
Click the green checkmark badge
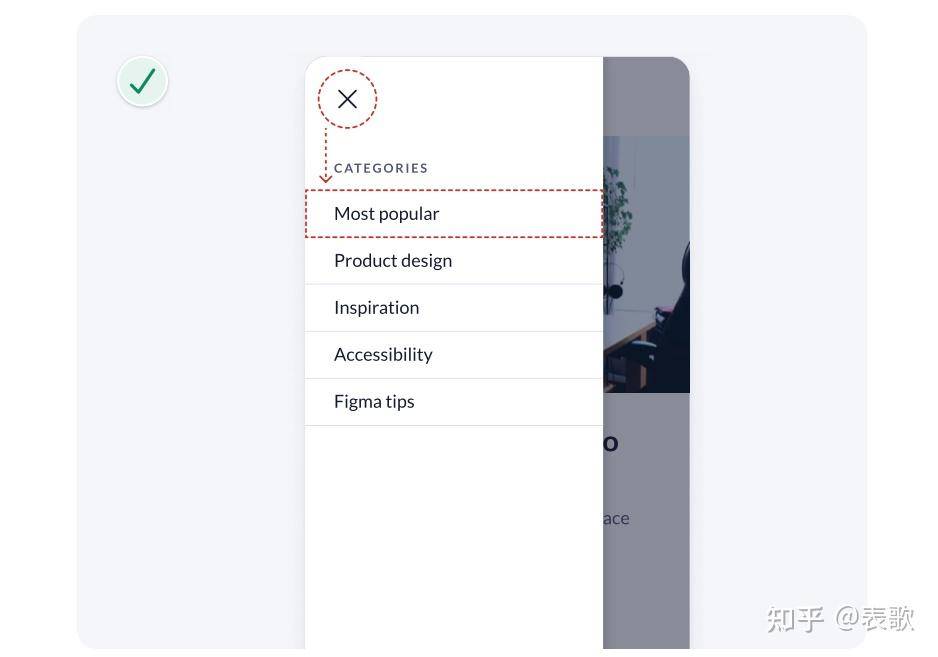(x=142, y=81)
